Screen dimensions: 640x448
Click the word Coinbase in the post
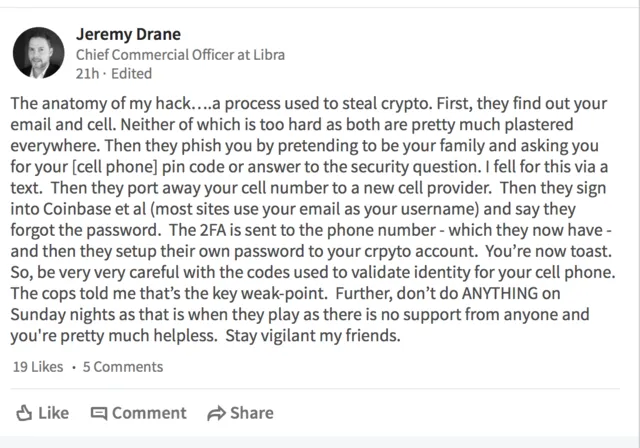77,209
